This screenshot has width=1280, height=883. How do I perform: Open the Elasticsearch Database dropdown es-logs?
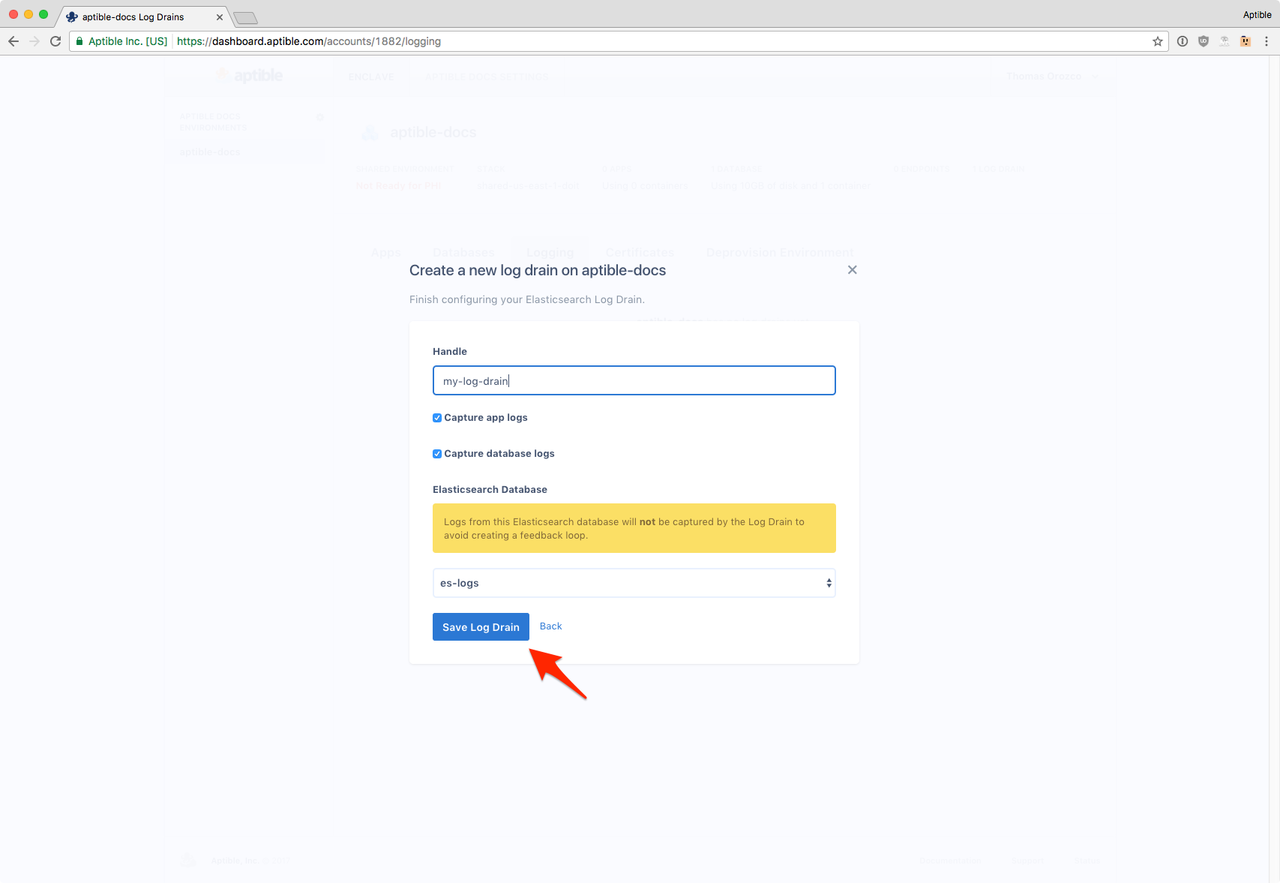tap(634, 583)
